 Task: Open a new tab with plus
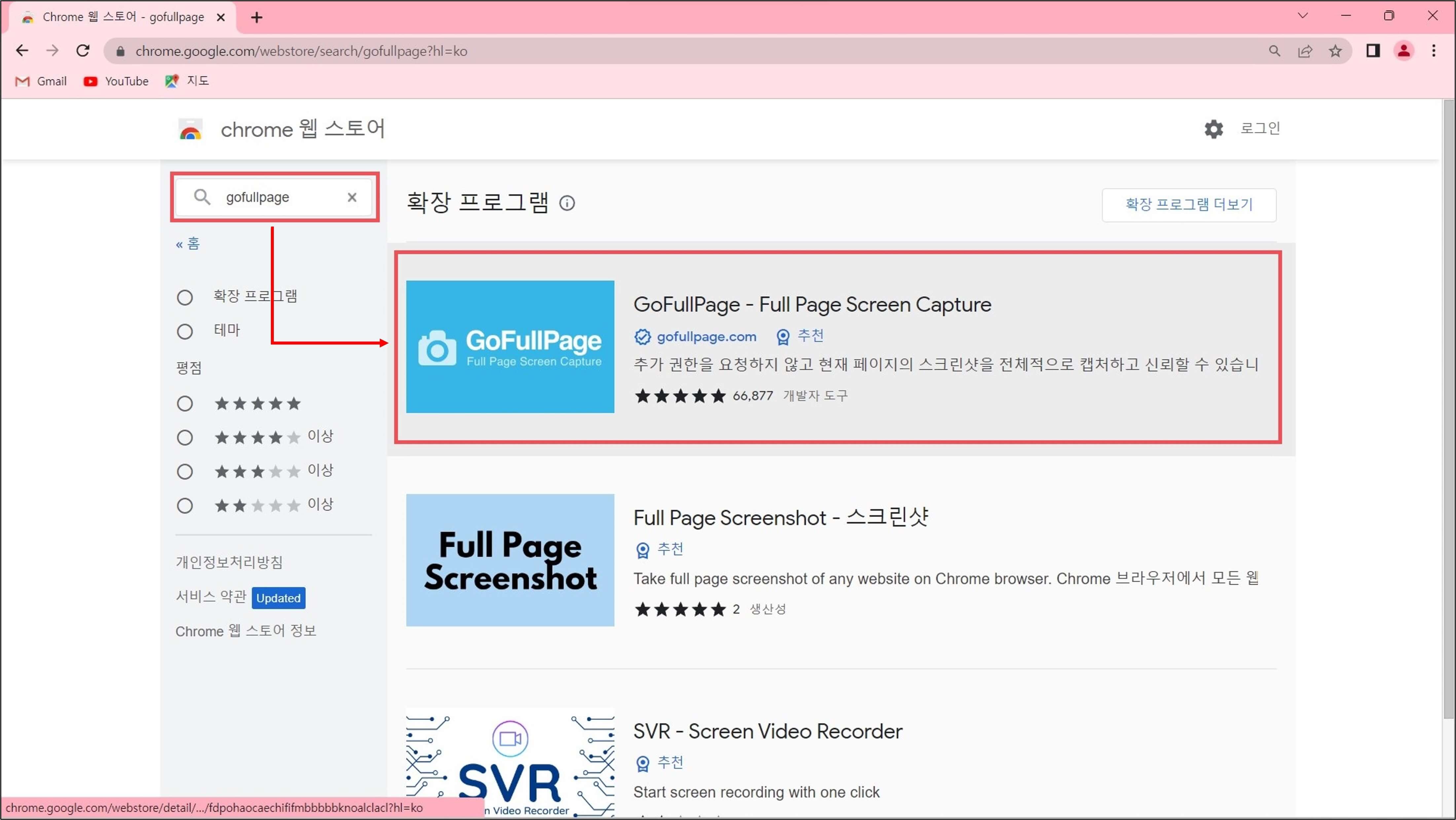point(257,18)
